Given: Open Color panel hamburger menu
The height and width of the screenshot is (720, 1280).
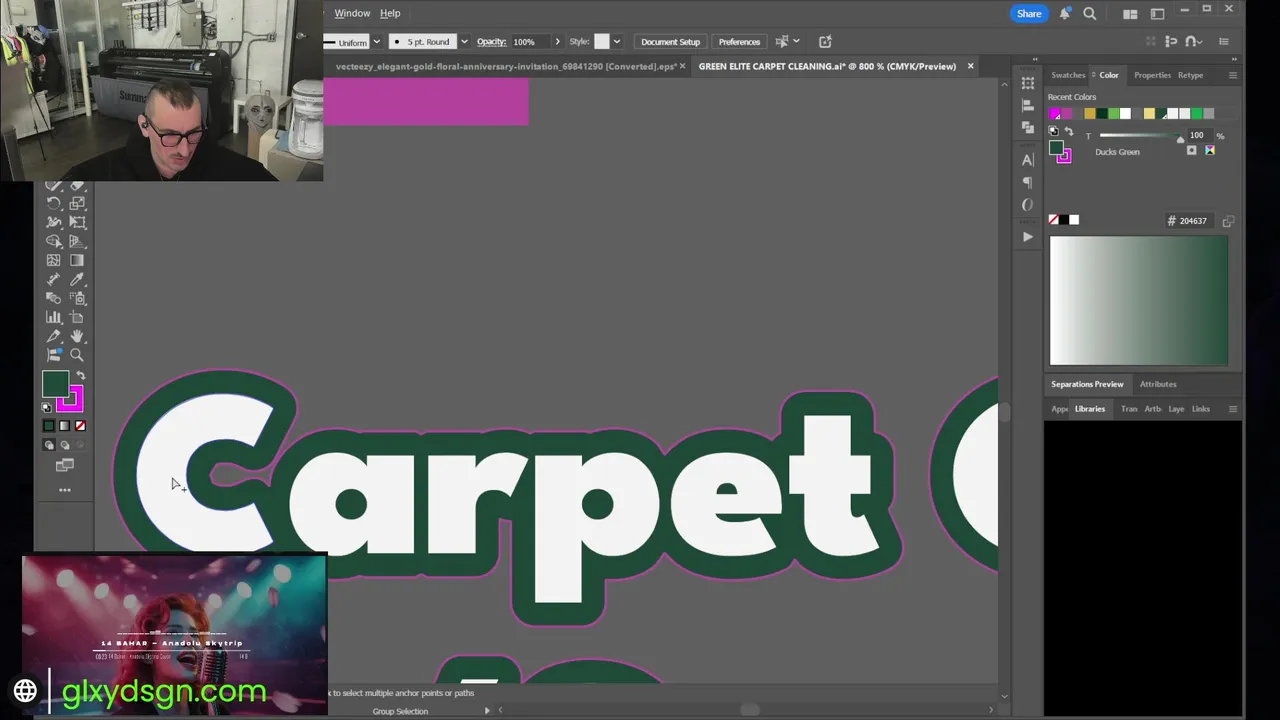Looking at the screenshot, I should 1232,75.
